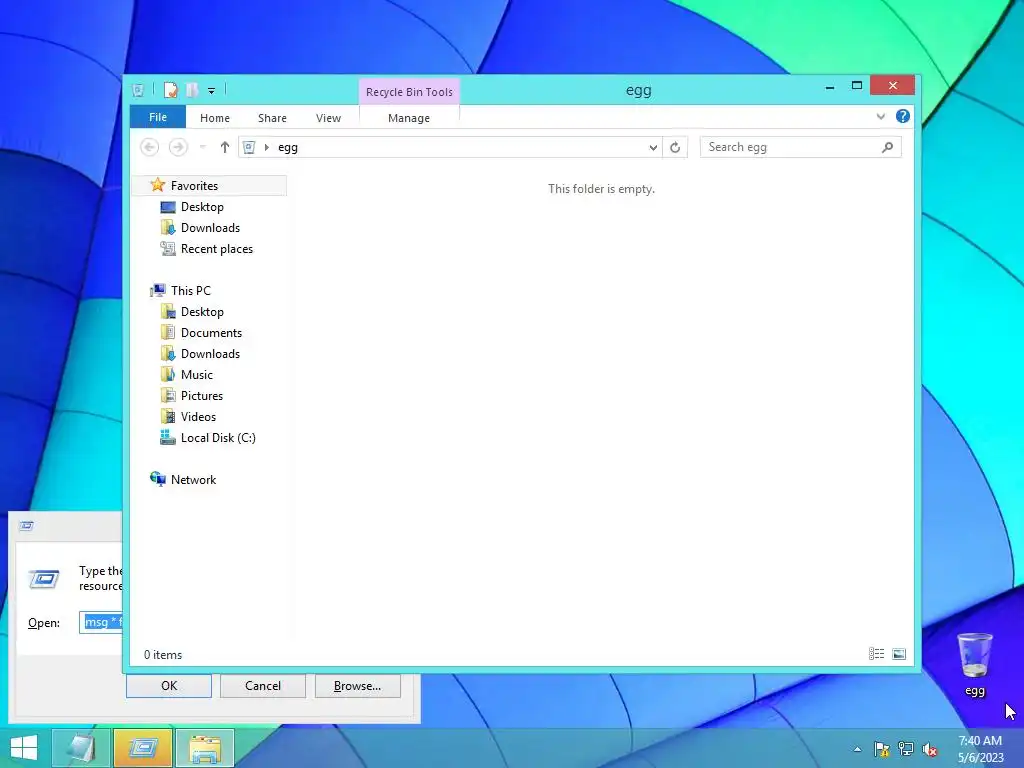The width and height of the screenshot is (1024, 768).
Task: Open Action Center flag icon in tray
Action: (882, 749)
